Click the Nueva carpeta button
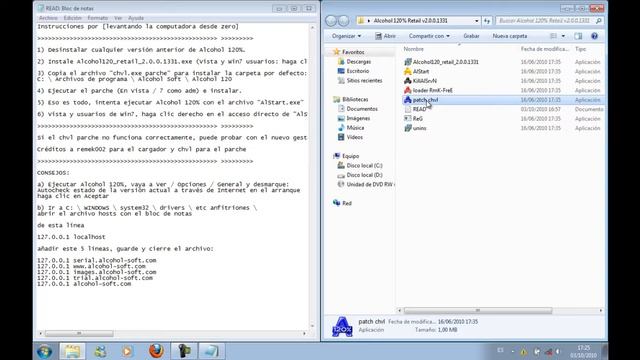This screenshot has height=360, width=640. tap(510, 36)
